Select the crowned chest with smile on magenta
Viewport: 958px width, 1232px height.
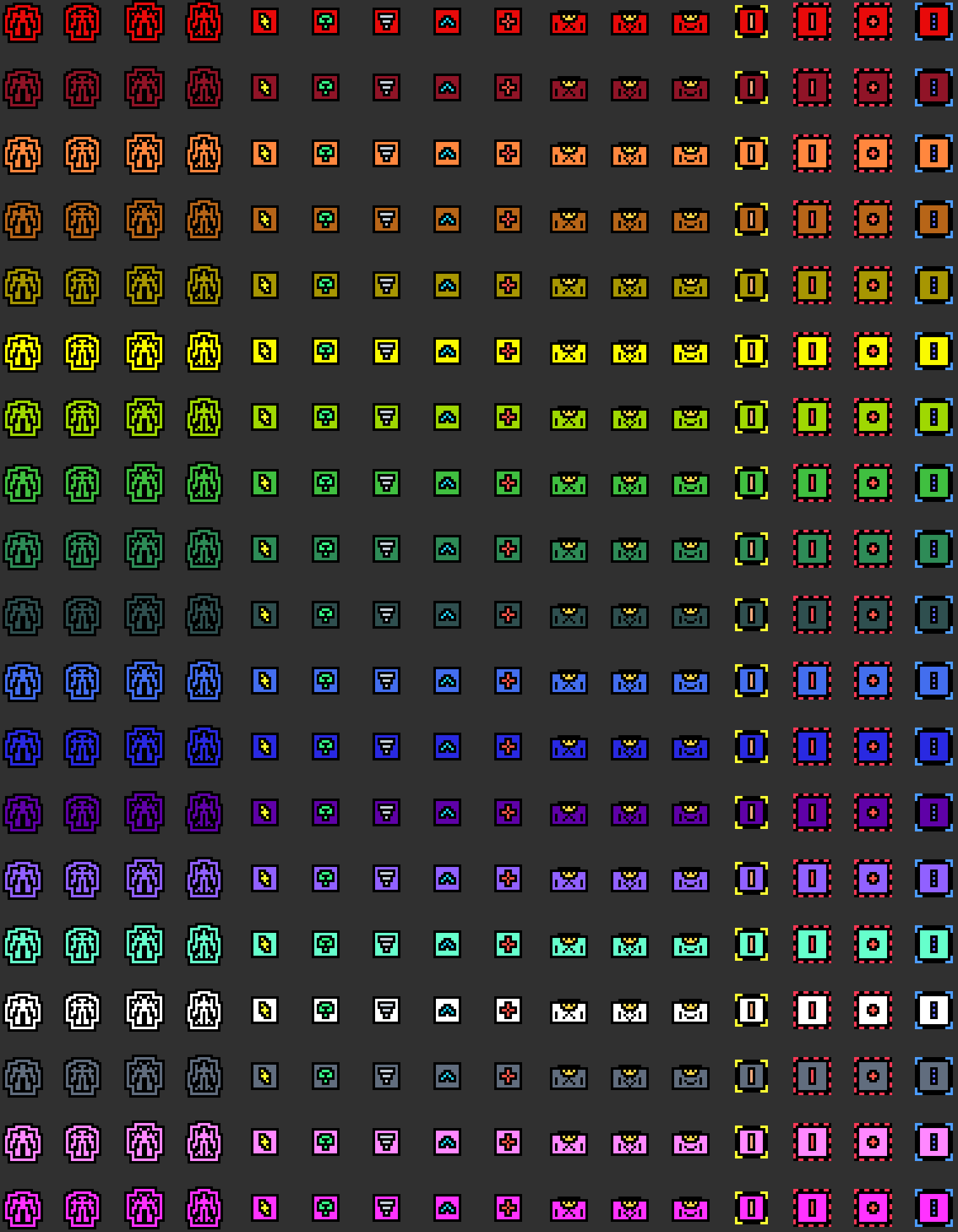pos(691,1209)
